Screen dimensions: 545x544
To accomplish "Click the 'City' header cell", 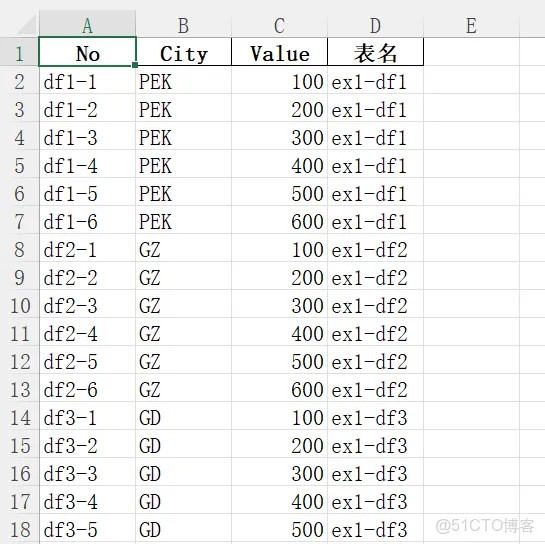I will [x=184, y=52].
